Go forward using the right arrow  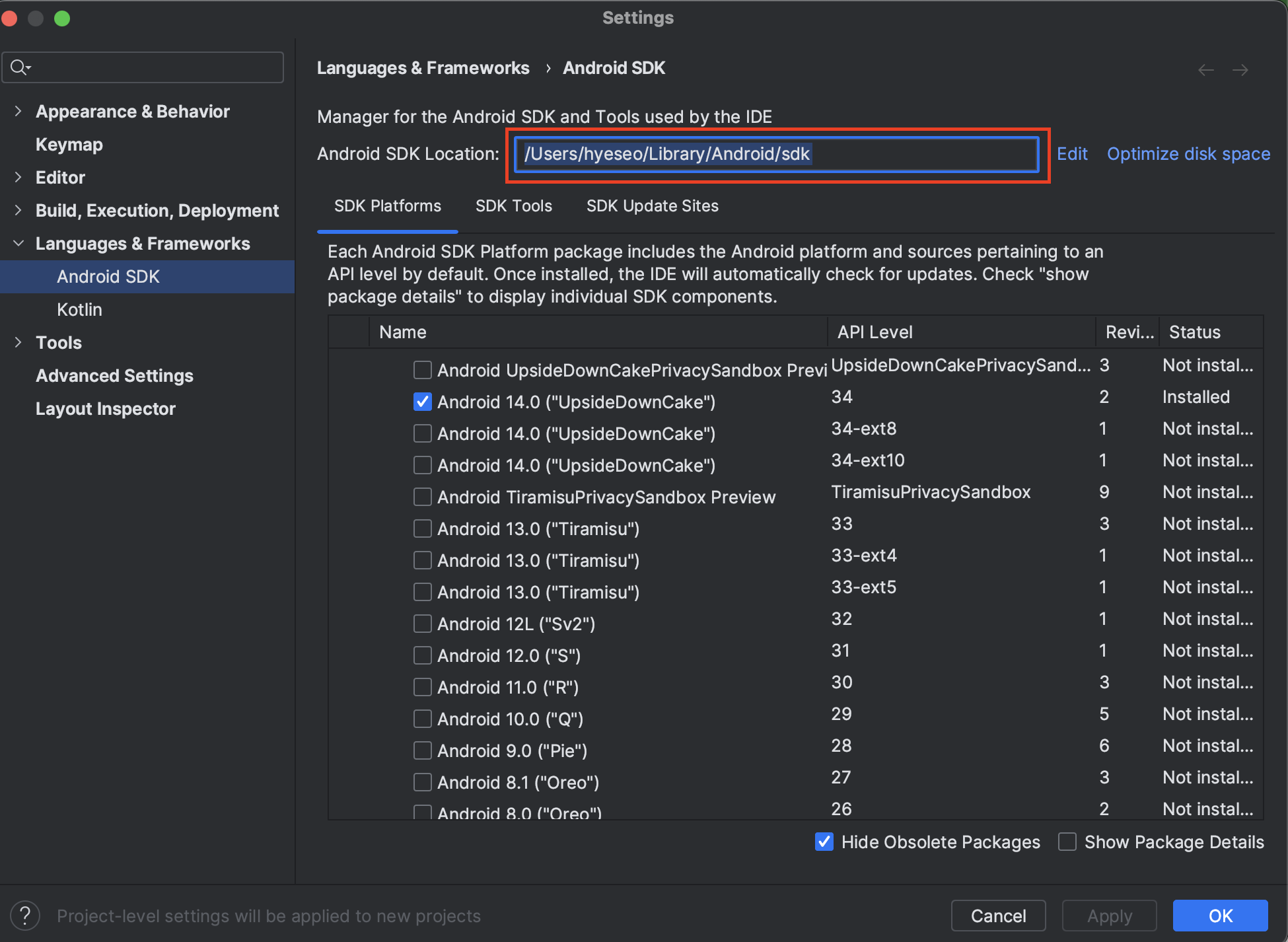[1240, 70]
